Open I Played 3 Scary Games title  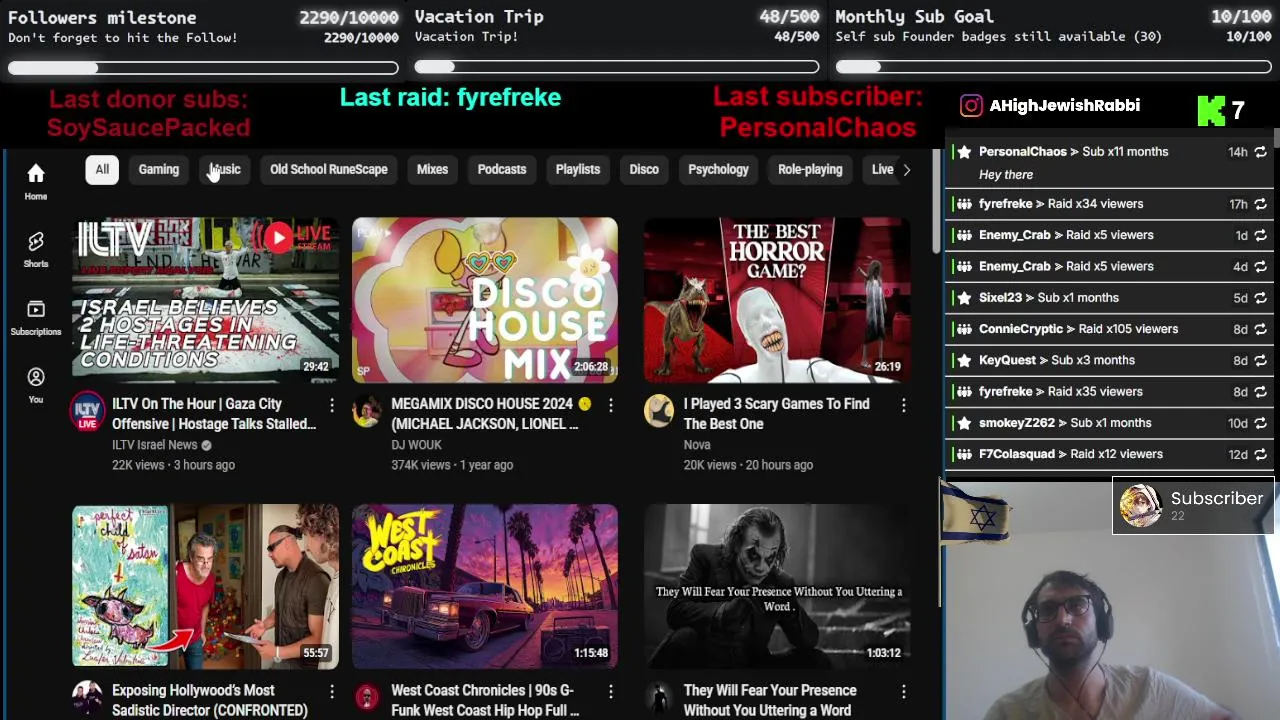777,414
